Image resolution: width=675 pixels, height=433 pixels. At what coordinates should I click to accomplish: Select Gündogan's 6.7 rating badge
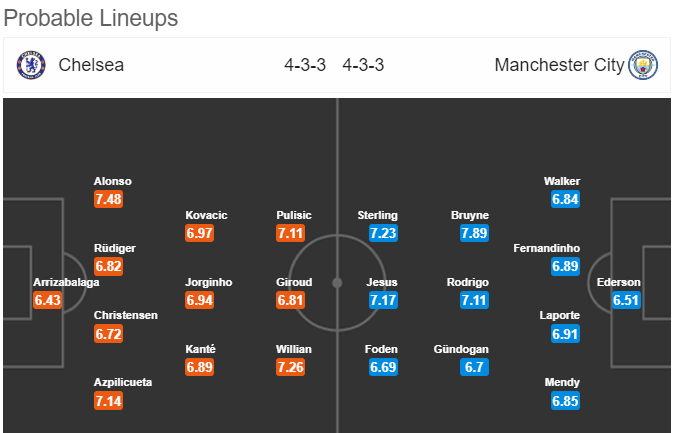tap(474, 367)
